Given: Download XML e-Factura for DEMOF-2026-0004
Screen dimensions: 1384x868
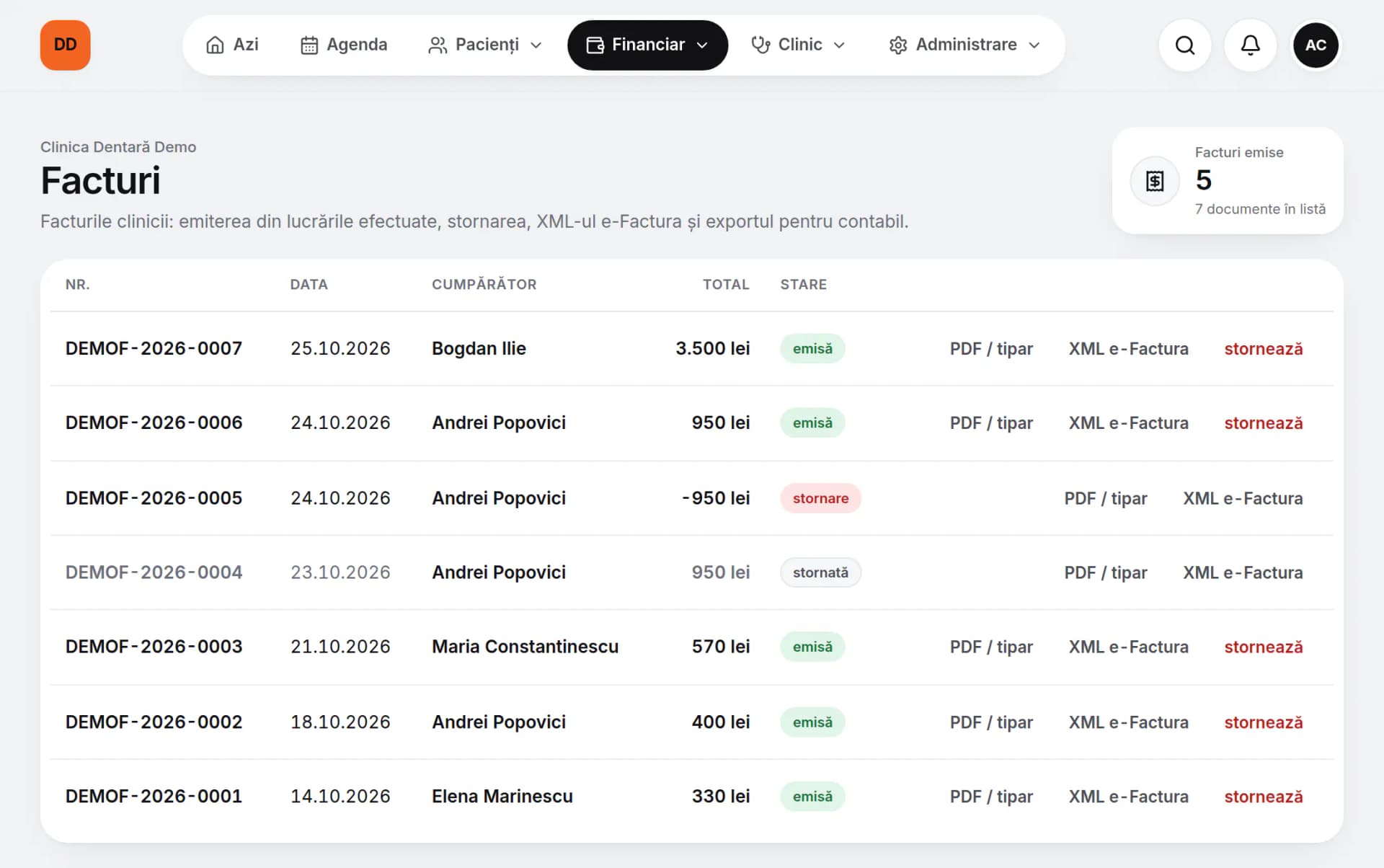Looking at the screenshot, I should pyautogui.click(x=1243, y=573).
